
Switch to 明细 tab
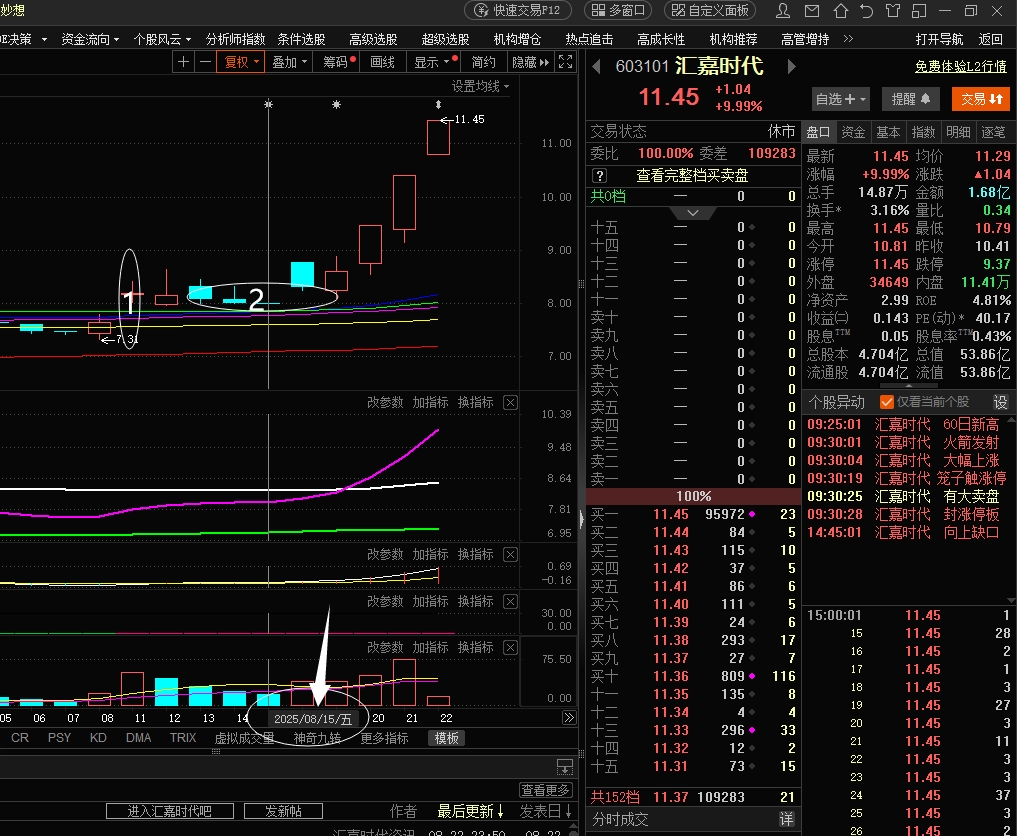[x=958, y=132]
